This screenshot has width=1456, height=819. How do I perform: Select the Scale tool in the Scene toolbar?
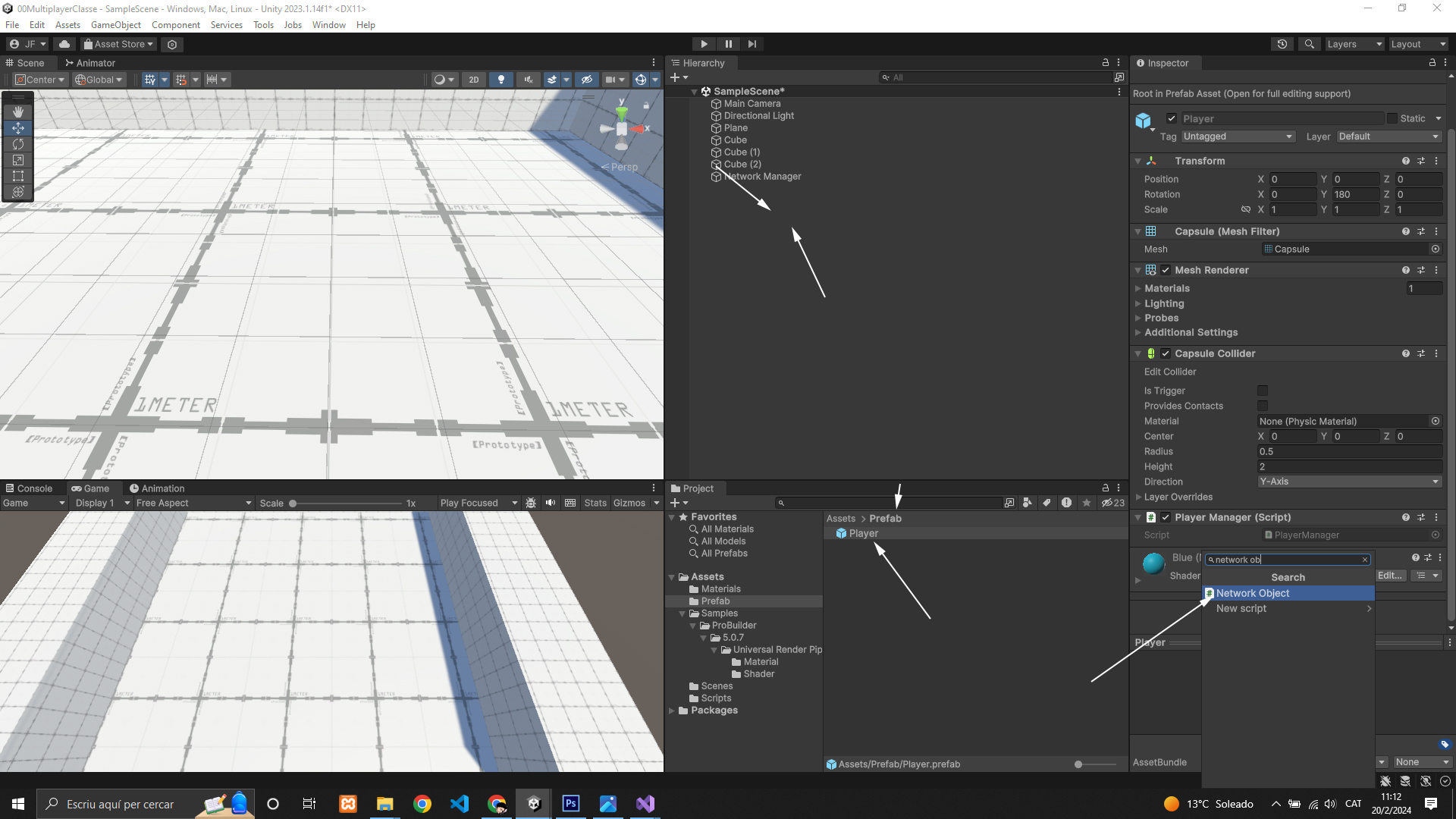tap(18, 160)
